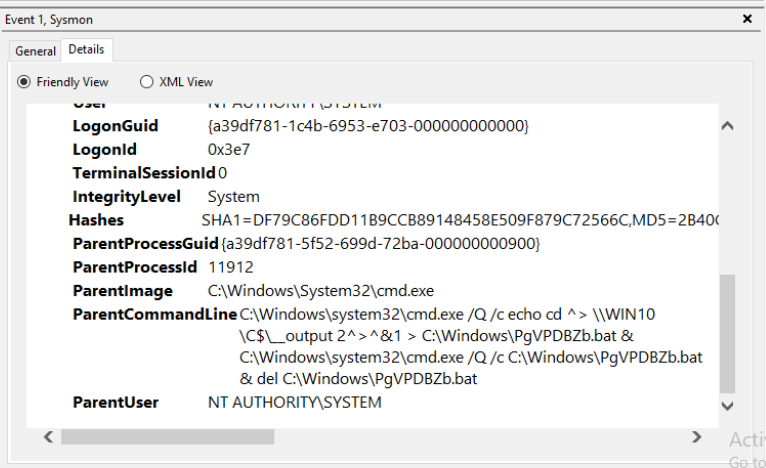Click the IntegrityLevel System value
Image resolution: width=766 pixels, height=468 pixels.
[x=233, y=196]
